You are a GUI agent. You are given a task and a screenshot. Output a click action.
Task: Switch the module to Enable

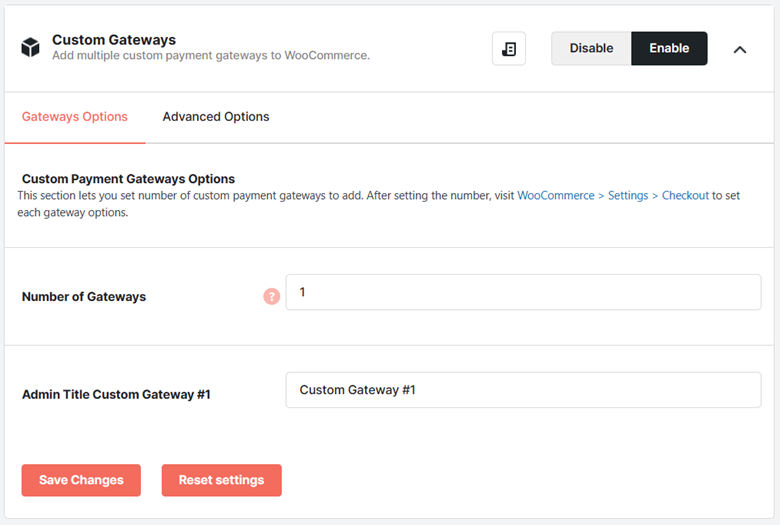point(669,48)
